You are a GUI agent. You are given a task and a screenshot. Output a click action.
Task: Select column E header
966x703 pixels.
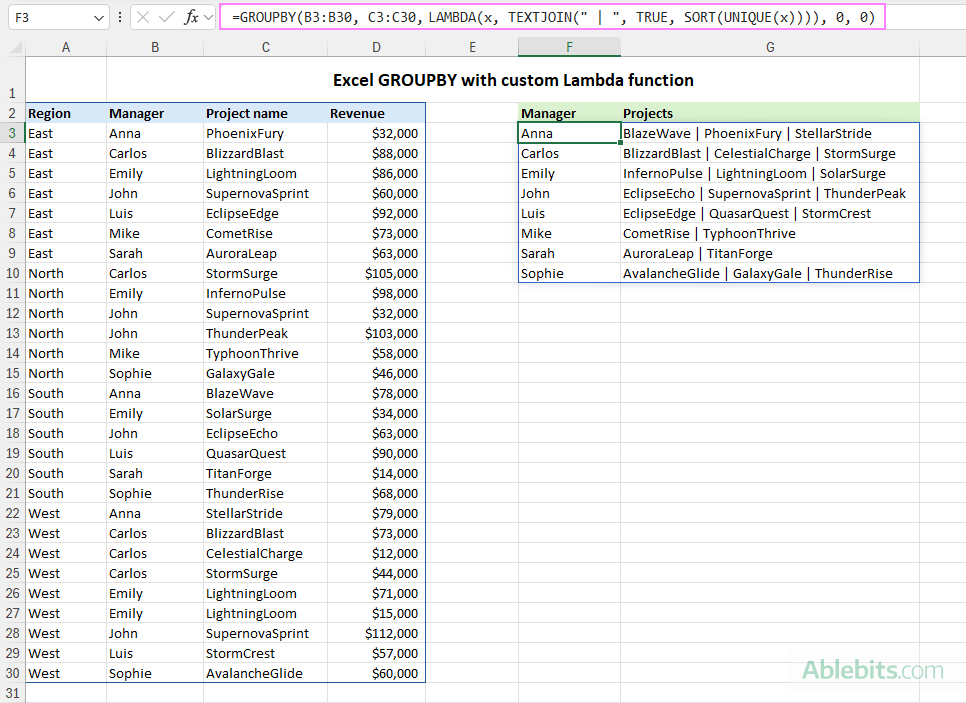pos(472,47)
